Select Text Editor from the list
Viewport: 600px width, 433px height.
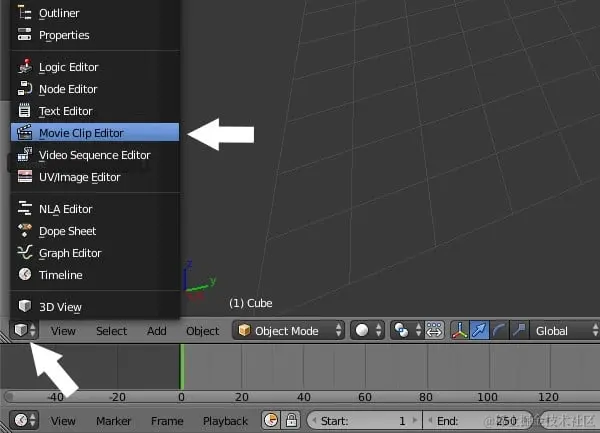click(x=95, y=111)
